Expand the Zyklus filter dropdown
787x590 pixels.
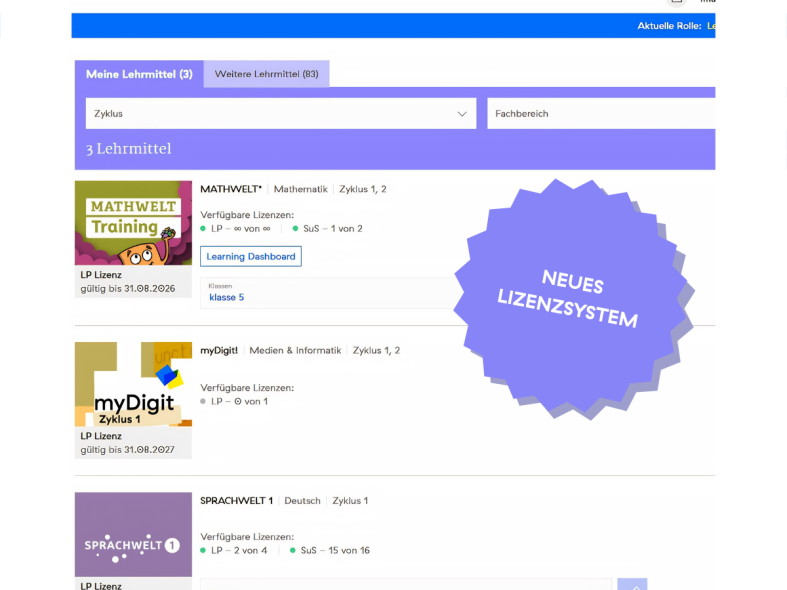(281, 113)
